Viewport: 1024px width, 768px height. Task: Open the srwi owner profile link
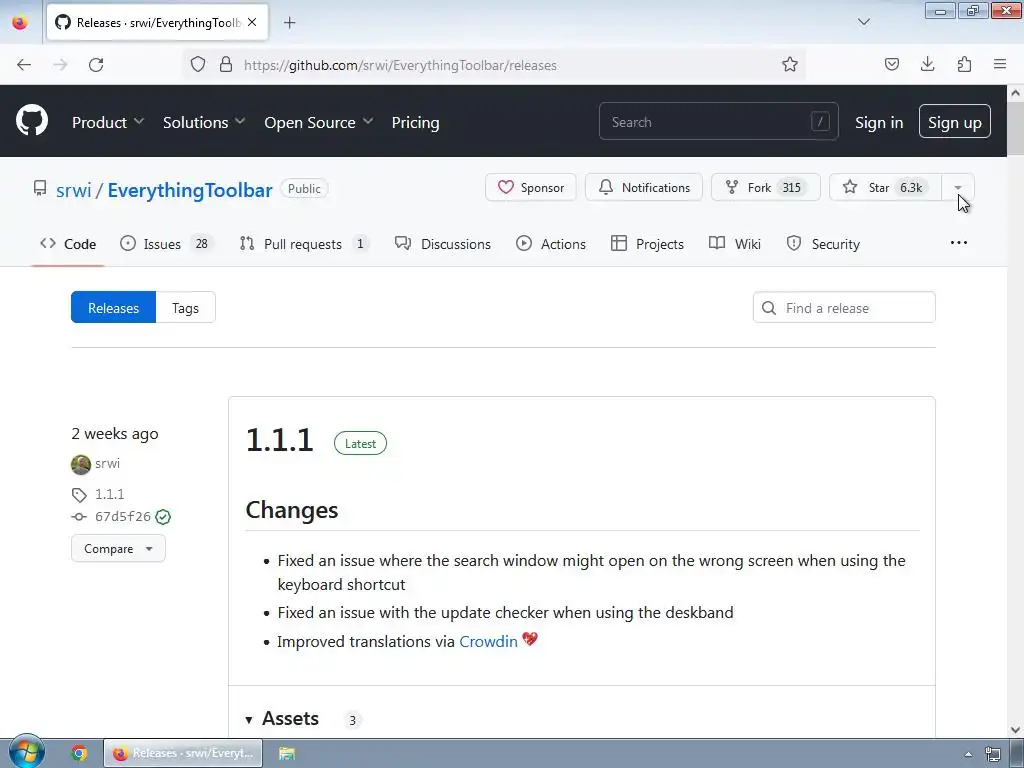[x=73, y=190]
